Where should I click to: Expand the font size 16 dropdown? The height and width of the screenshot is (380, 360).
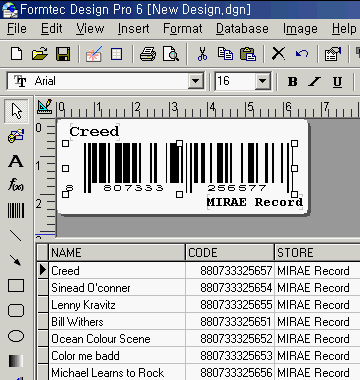coord(262,81)
